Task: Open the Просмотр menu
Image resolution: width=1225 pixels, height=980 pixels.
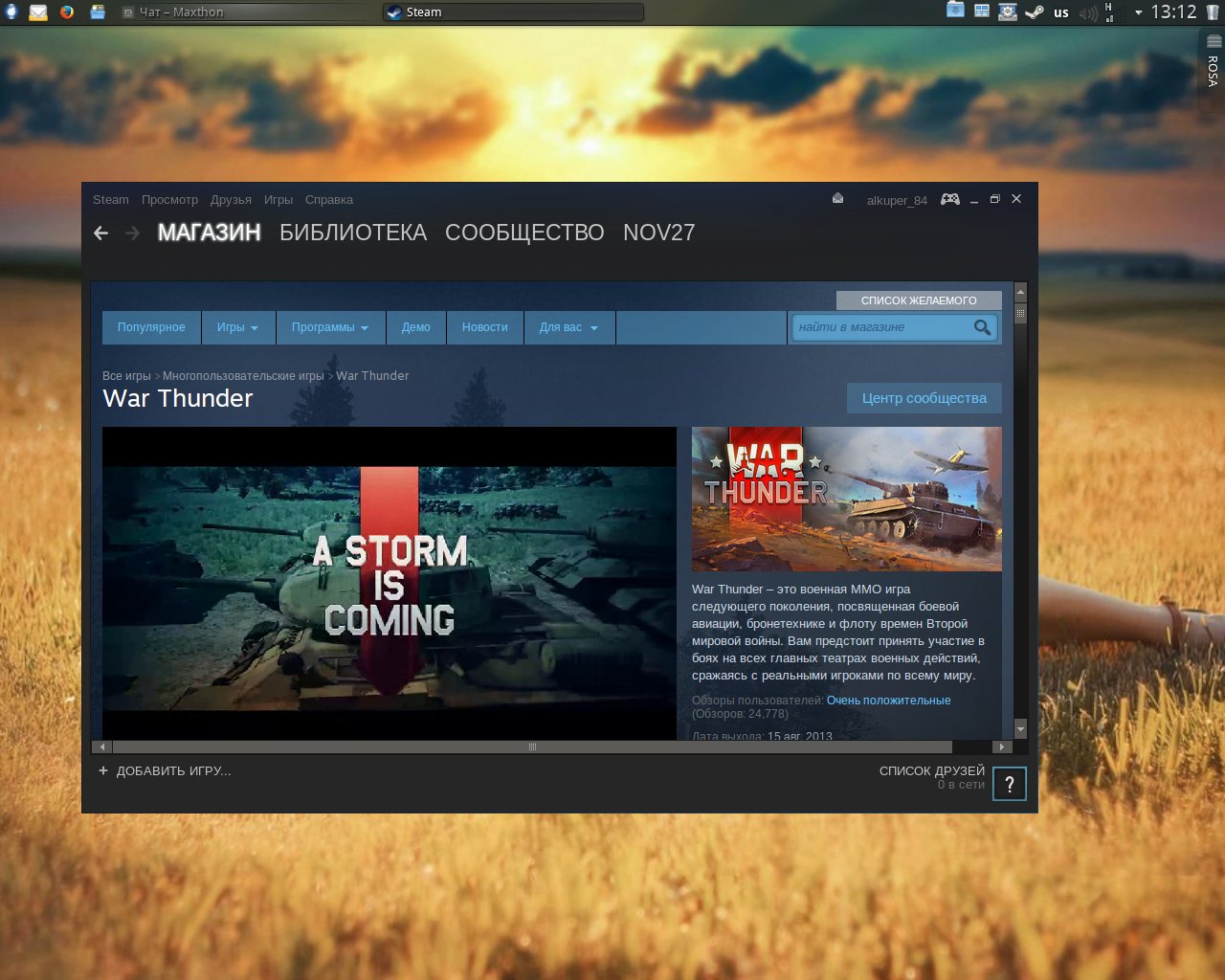Action: [169, 200]
